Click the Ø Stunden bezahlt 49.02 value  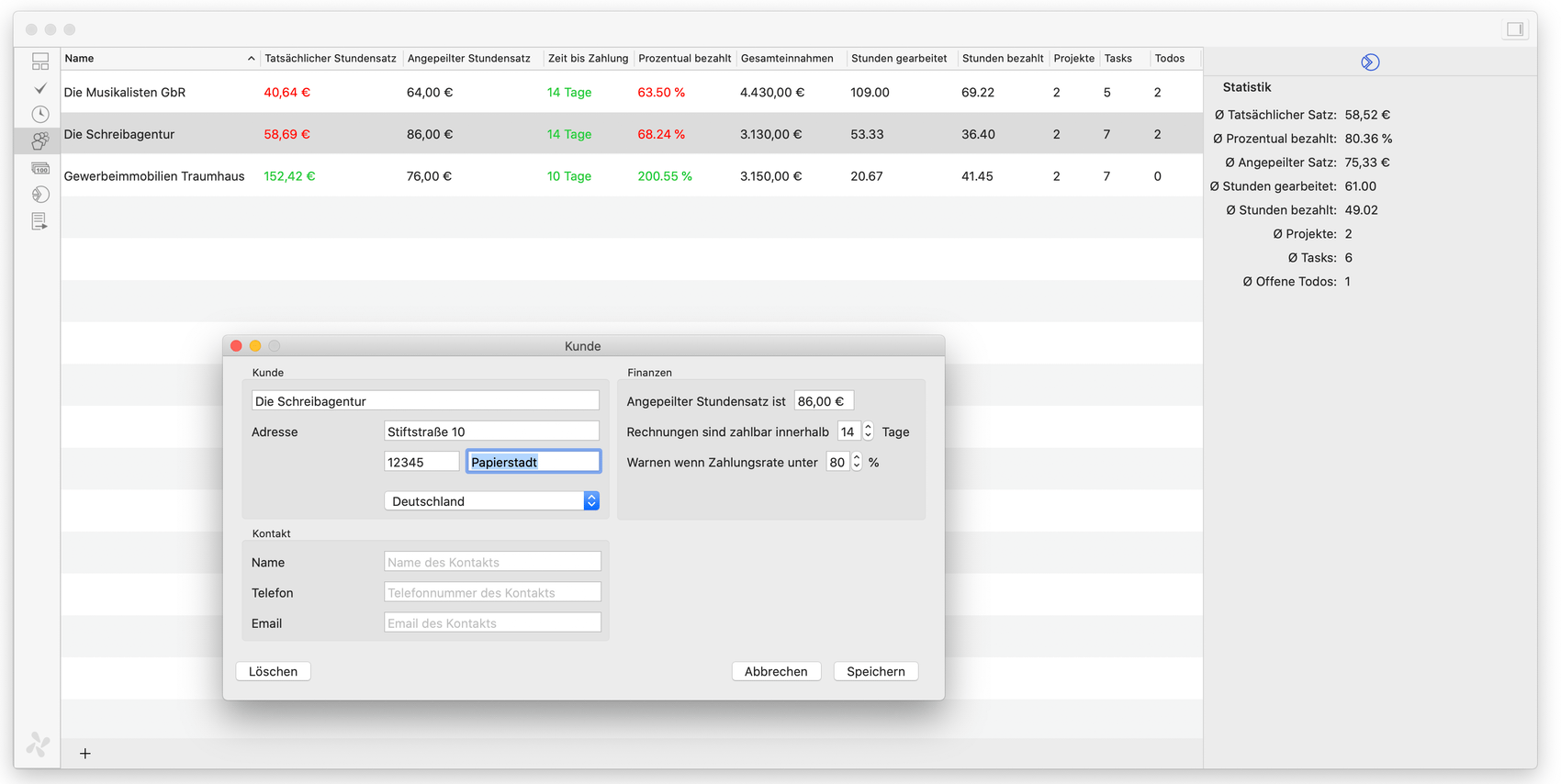click(x=1362, y=210)
